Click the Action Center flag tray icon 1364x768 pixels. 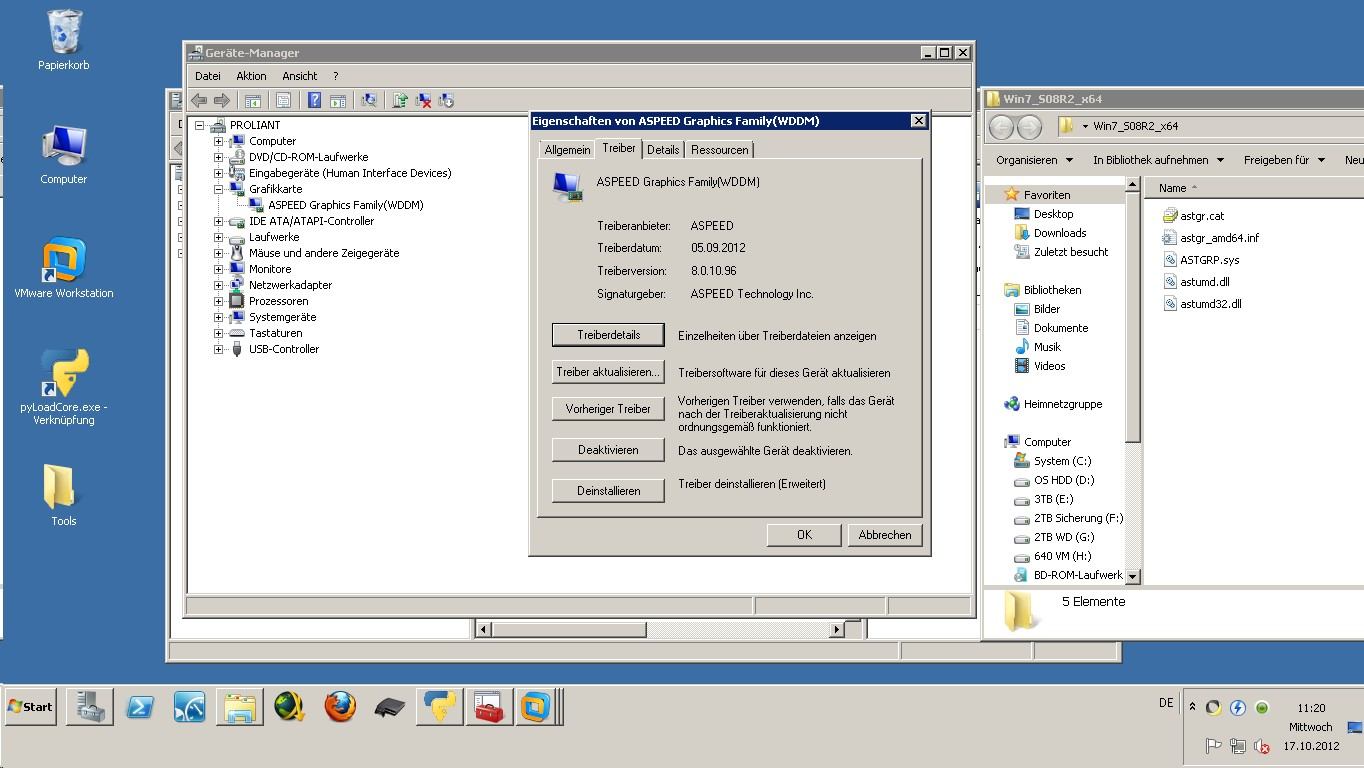(x=1214, y=746)
